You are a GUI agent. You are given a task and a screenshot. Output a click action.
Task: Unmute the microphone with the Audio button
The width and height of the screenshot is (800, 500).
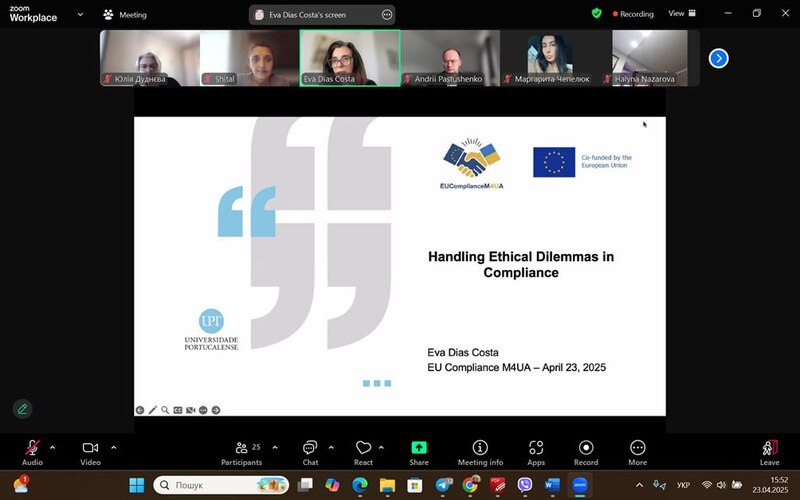tap(32, 453)
